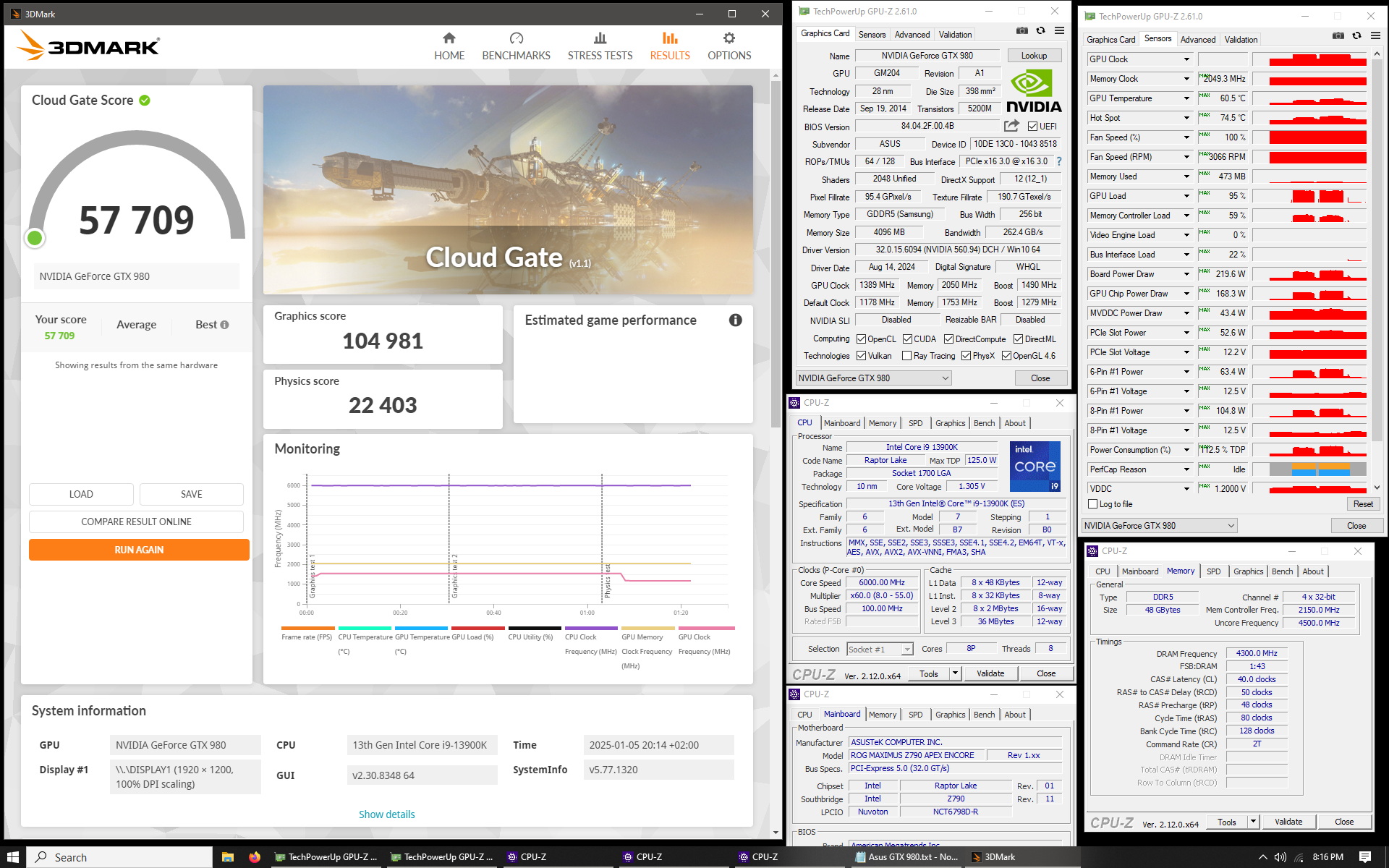Screen dimensions: 1389x868
Task: Toggle the UEFI checkbox in GPU-Z
Action: [x=1032, y=127]
